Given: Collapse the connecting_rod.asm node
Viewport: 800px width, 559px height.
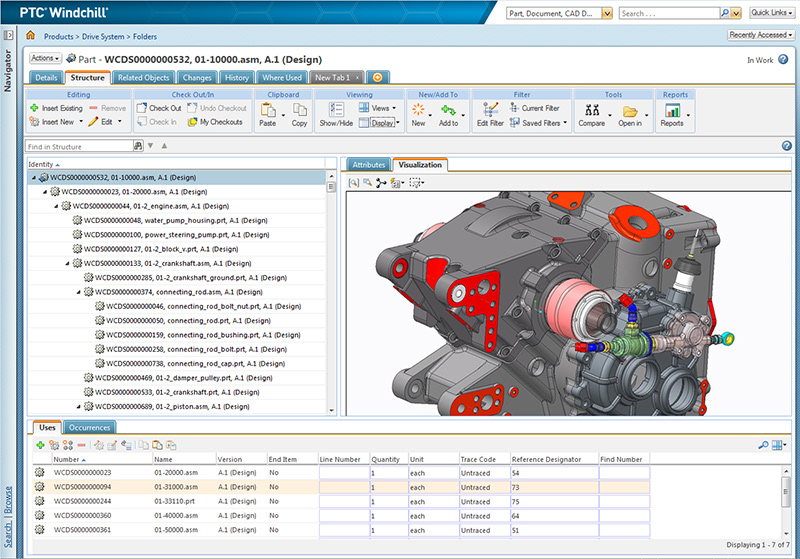Looking at the screenshot, I should [79, 292].
